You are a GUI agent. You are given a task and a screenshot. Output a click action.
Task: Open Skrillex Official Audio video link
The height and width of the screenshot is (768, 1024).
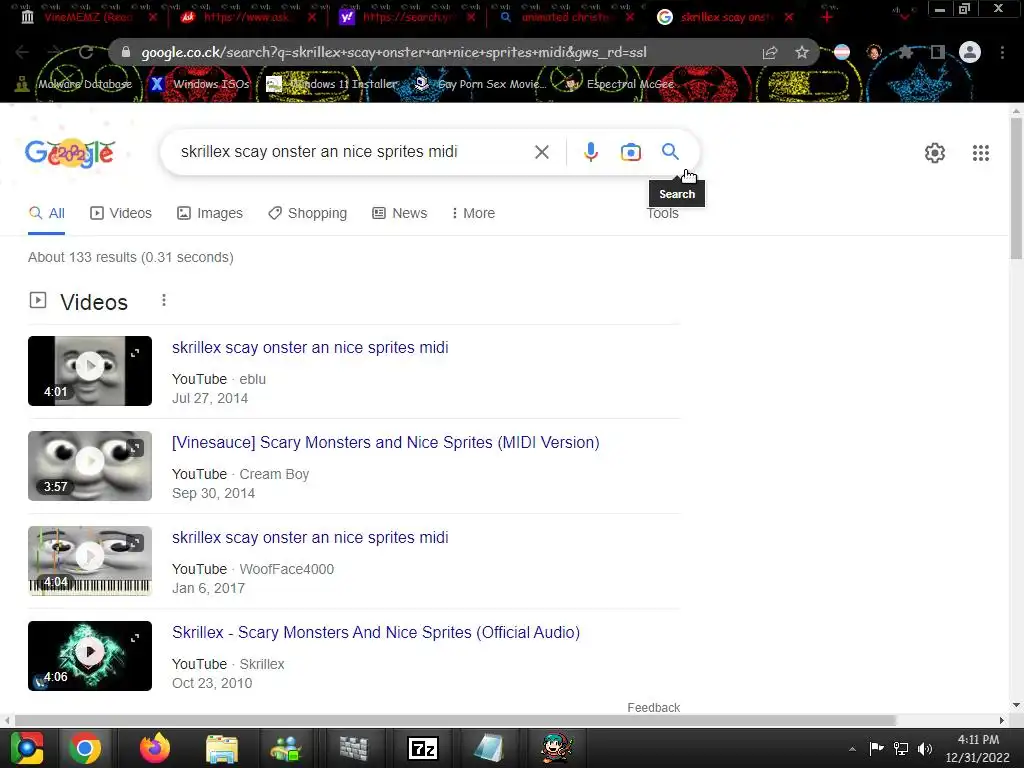(376, 632)
